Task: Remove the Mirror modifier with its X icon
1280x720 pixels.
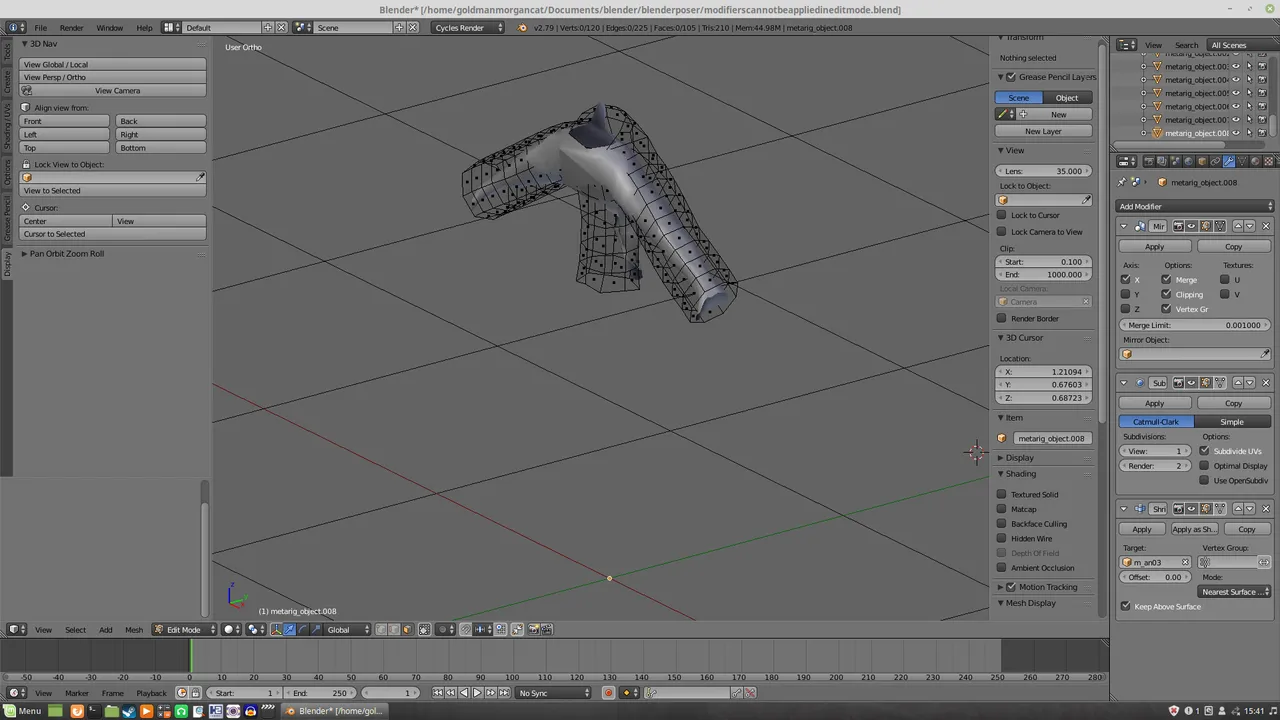Action: (x=1266, y=226)
